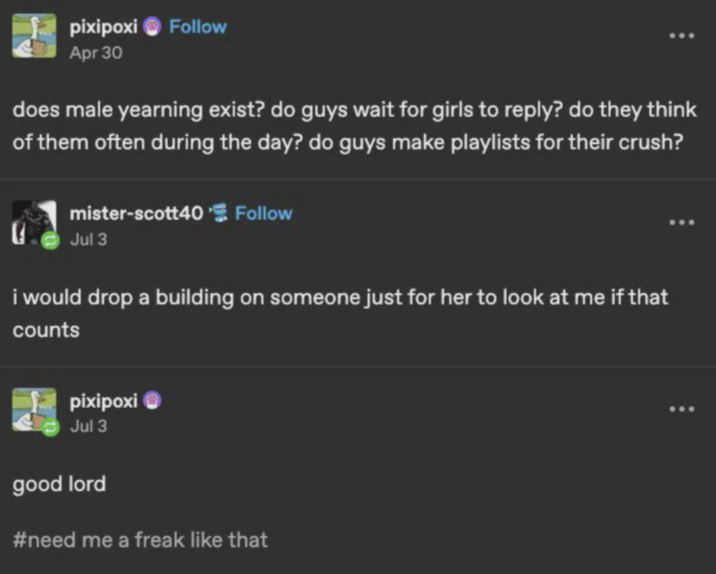Click the purple badge beside top pixipoxi name

152,28
